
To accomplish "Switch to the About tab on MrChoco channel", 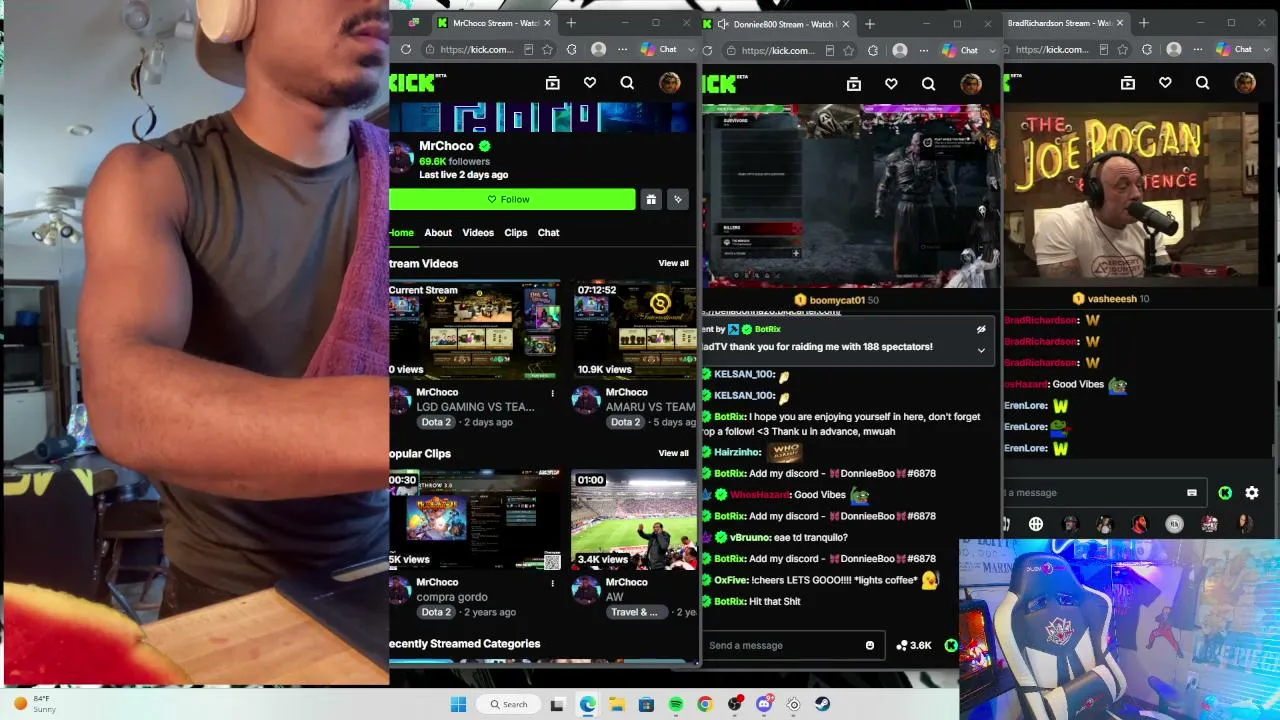I will [x=438, y=232].
